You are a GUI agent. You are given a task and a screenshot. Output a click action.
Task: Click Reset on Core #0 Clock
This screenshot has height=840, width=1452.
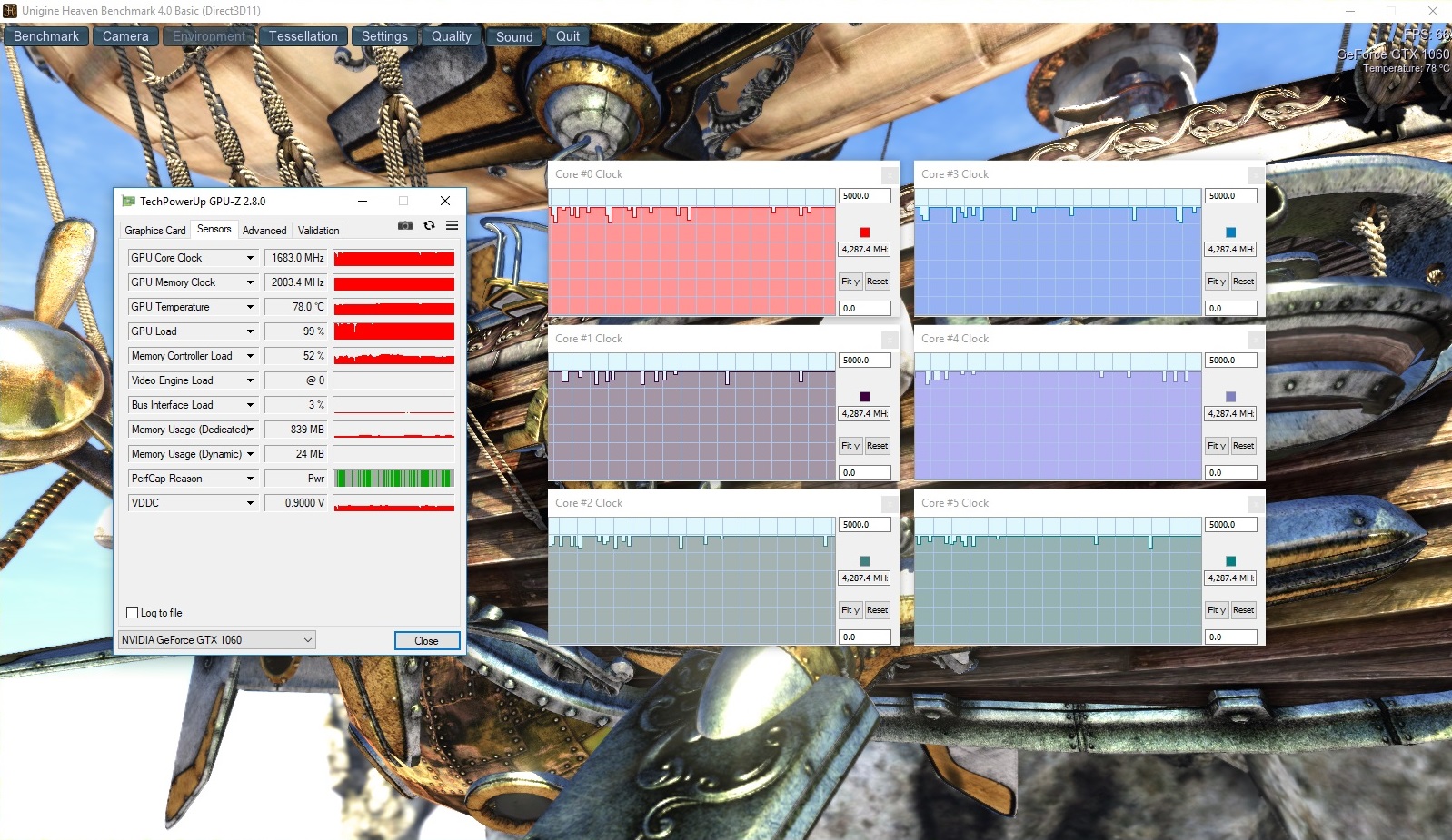878,282
